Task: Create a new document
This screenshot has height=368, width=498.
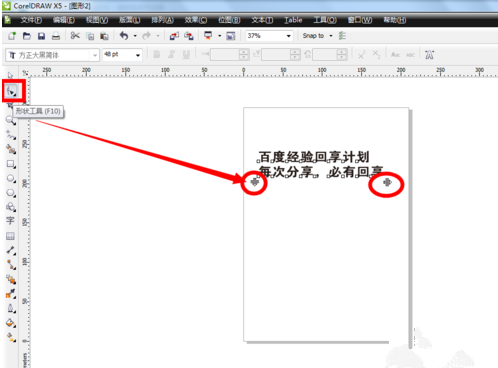Action: coord(12,36)
